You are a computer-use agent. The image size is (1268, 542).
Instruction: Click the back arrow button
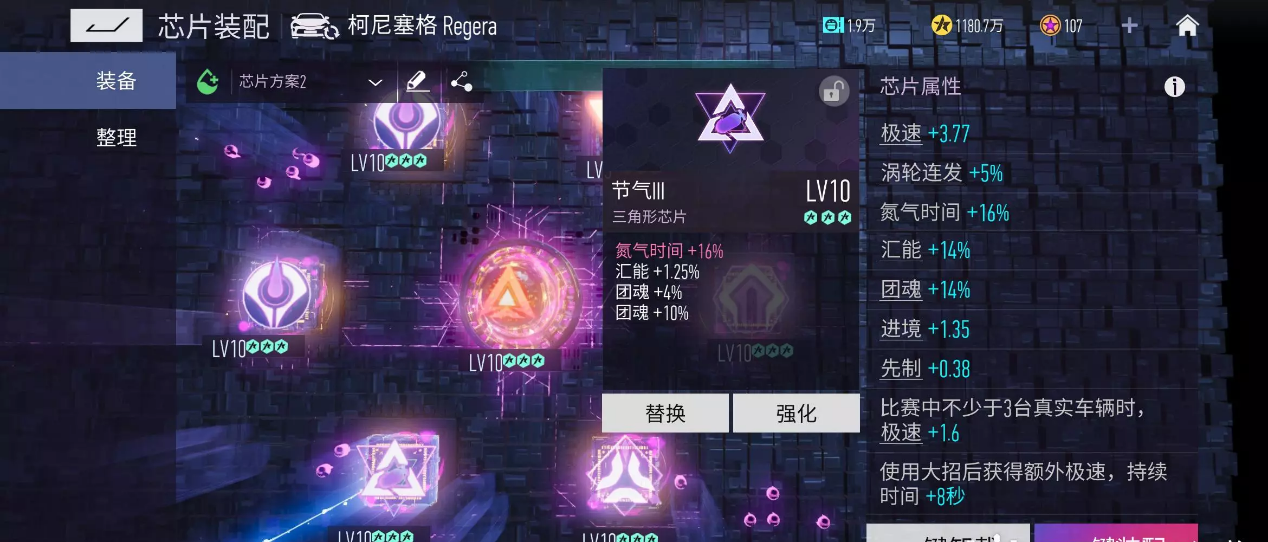click(106, 25)
